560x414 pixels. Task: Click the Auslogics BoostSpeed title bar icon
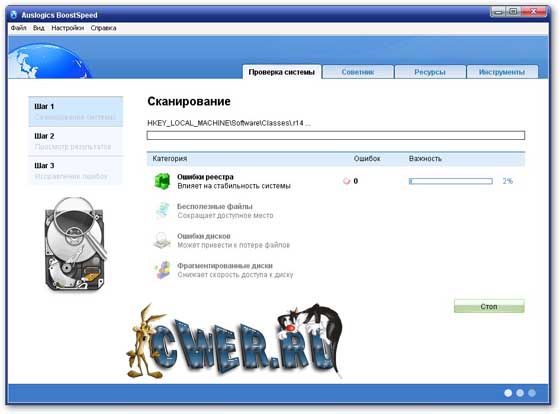pyautogui.click(x=14, y=15)
